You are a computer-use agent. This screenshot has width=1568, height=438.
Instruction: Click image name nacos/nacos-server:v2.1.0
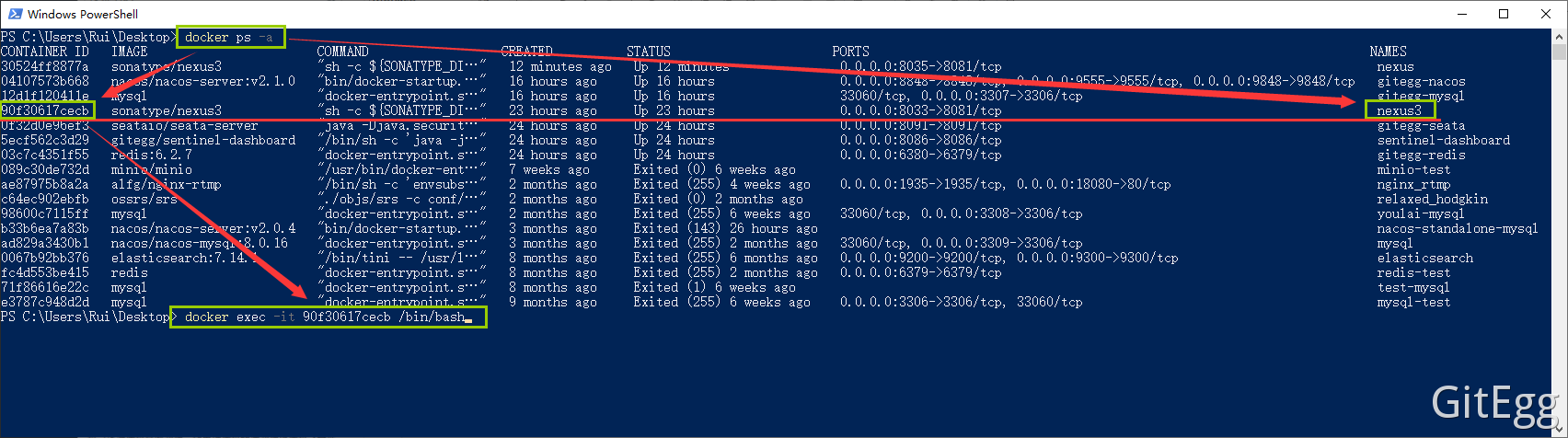click(x=203, y=81)
